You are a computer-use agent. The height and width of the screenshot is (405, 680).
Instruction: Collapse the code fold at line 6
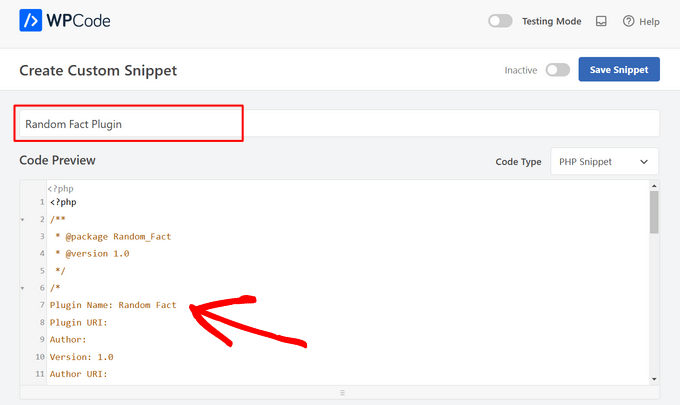pyautogui.click(x=23, y=288)
